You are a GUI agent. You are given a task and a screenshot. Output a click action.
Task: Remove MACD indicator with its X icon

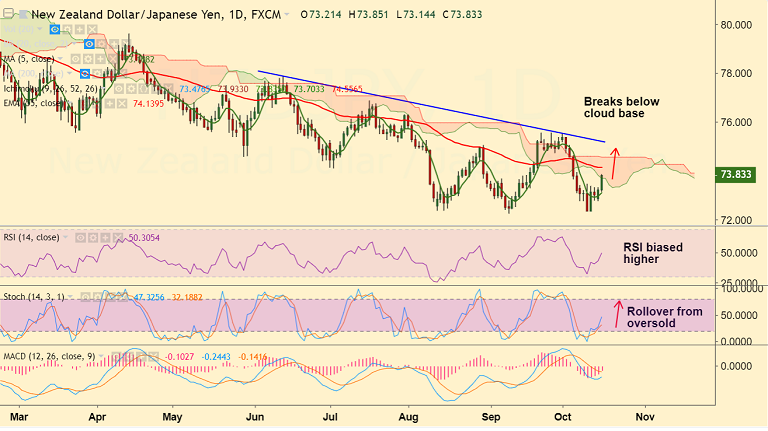[154, 356]
